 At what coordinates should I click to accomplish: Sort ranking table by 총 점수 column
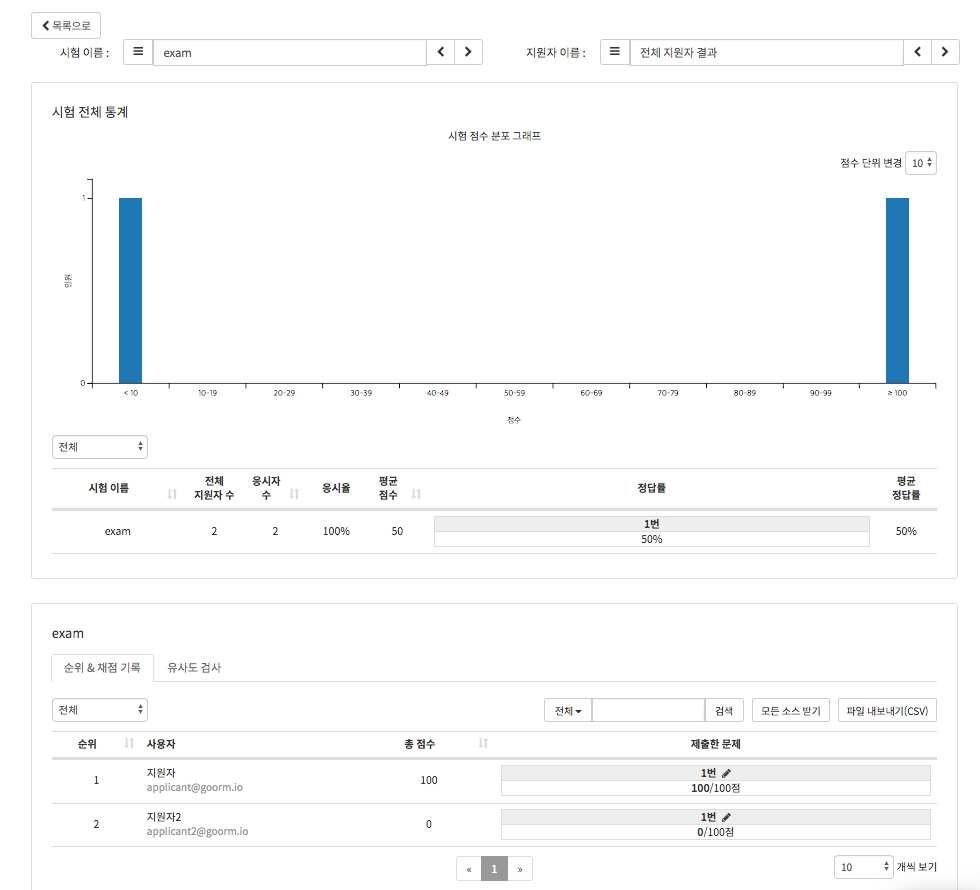point(483,744)
